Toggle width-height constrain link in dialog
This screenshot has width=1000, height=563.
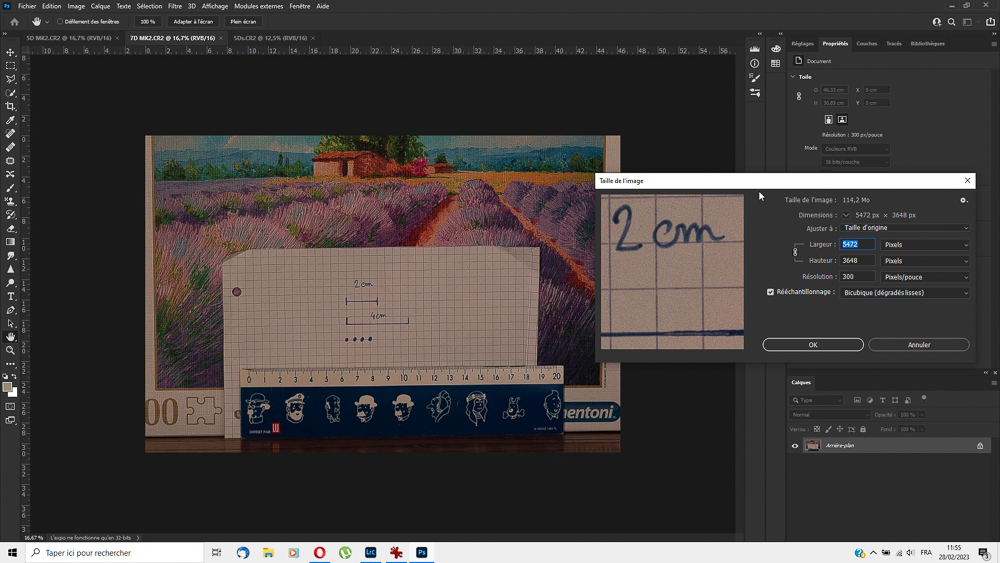(x=795, y=252)
